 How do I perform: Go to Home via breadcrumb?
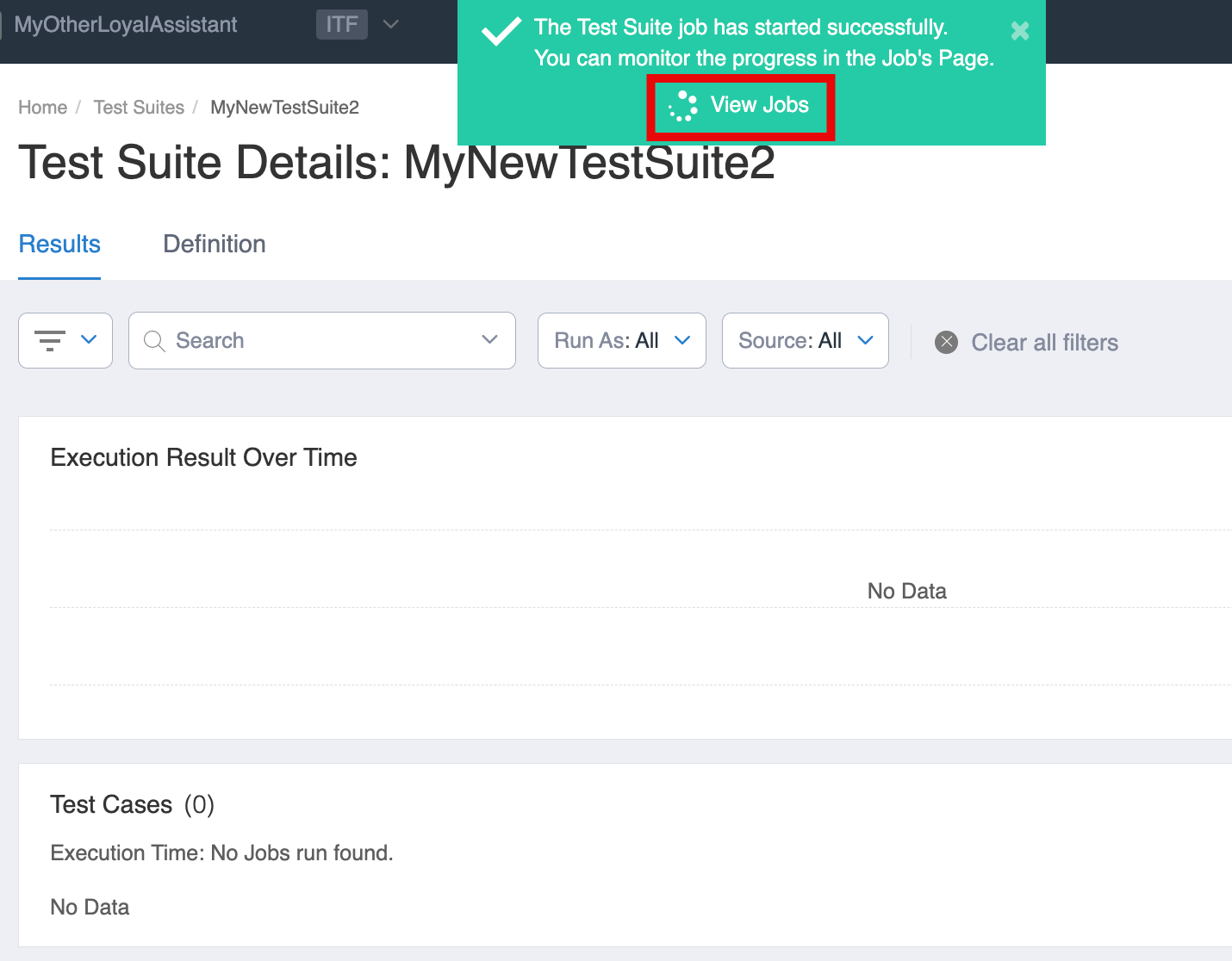[43, 108]
